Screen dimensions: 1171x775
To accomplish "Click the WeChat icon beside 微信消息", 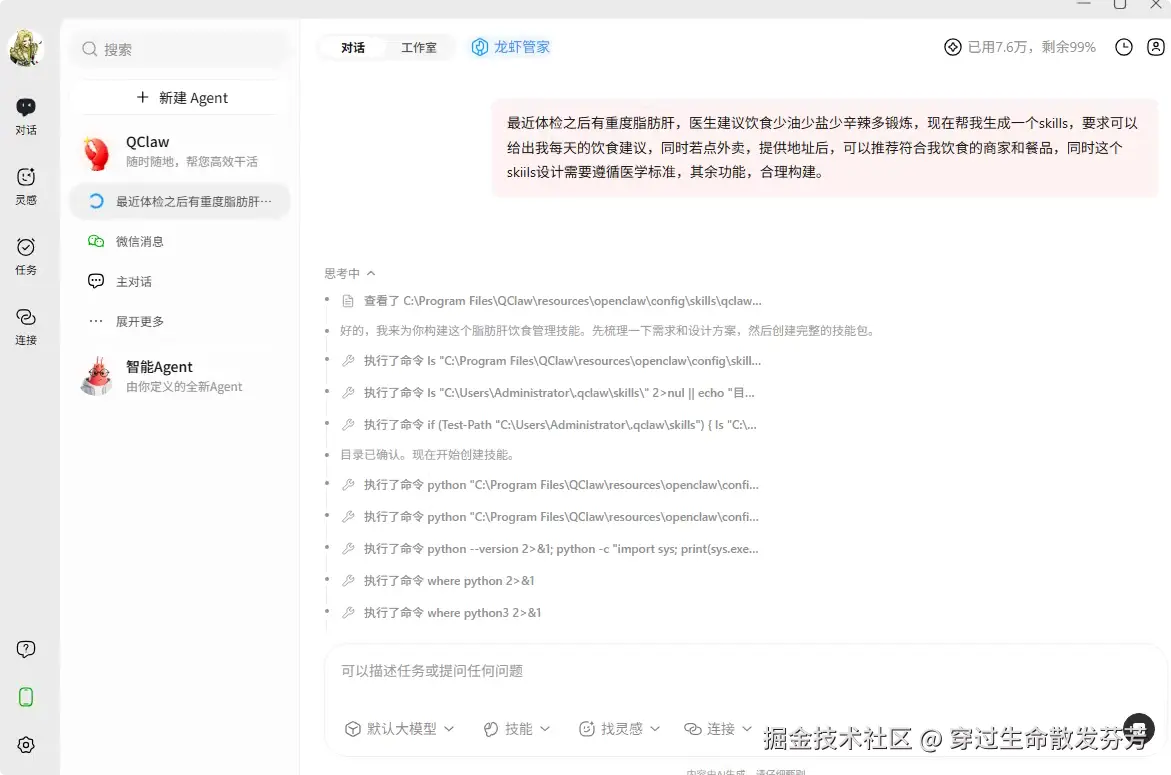I will [96, 241].
